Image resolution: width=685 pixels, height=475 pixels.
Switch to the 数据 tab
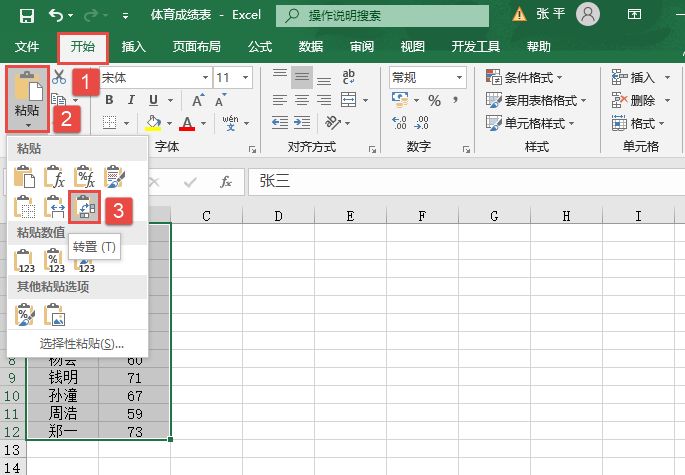311,46
